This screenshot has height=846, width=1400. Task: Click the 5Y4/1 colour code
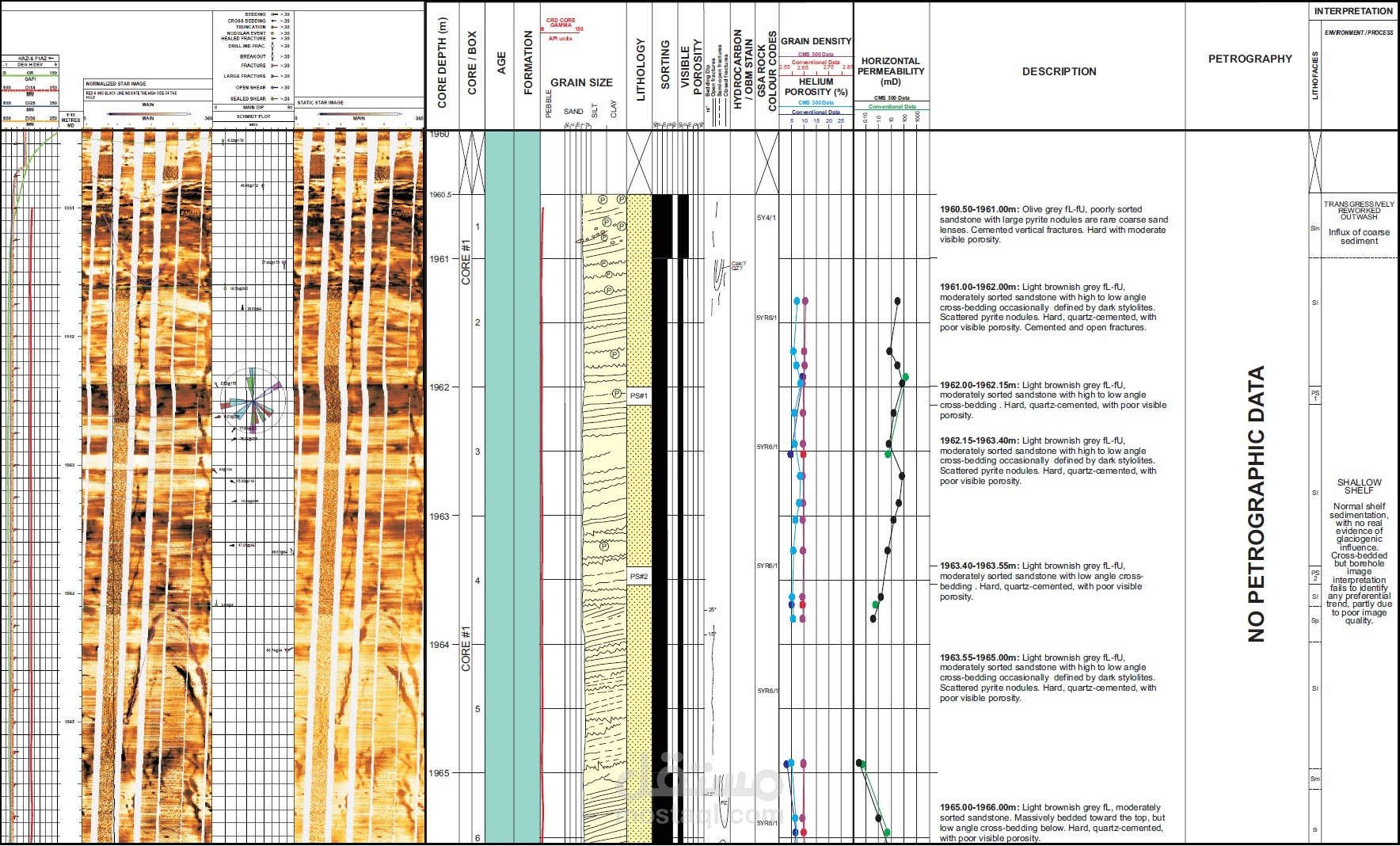coord(767,218)
